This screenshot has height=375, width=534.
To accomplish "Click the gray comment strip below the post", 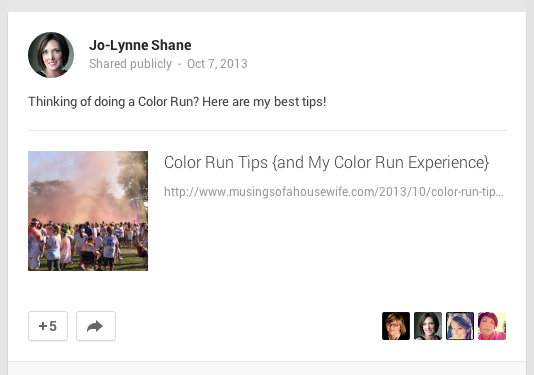I will (x=267, y=369).
